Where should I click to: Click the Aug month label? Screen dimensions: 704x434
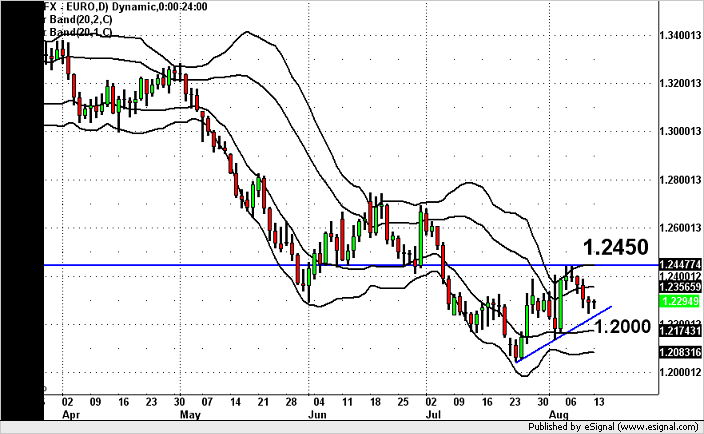coord(559,414)
